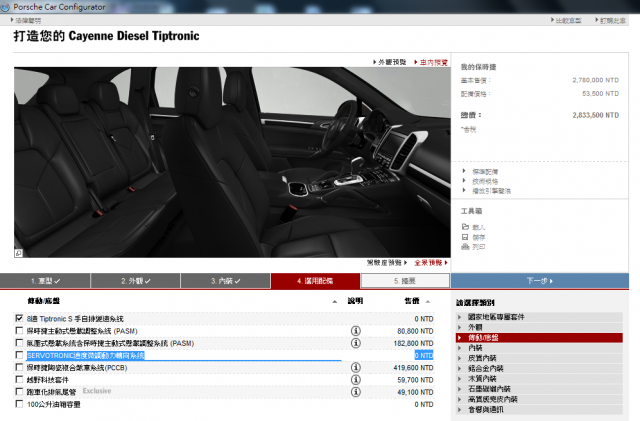The height and width of the screenshot is (421, 640).
Task: Check the air suspension with PASM 182,800 NTD
Action: coord(19,343)
